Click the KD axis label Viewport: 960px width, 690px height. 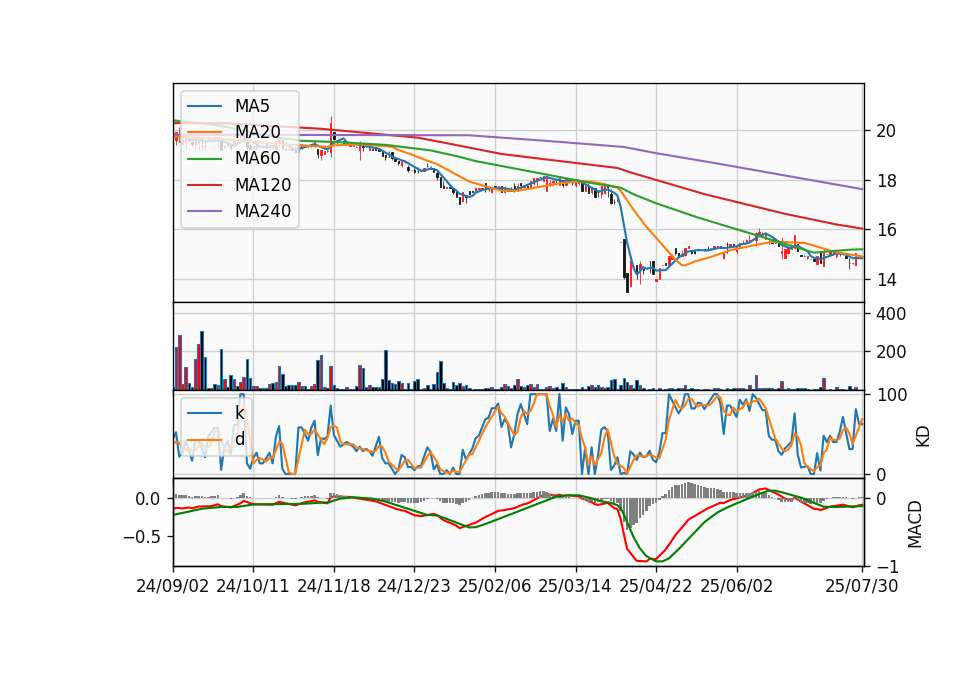pos(923,436)
